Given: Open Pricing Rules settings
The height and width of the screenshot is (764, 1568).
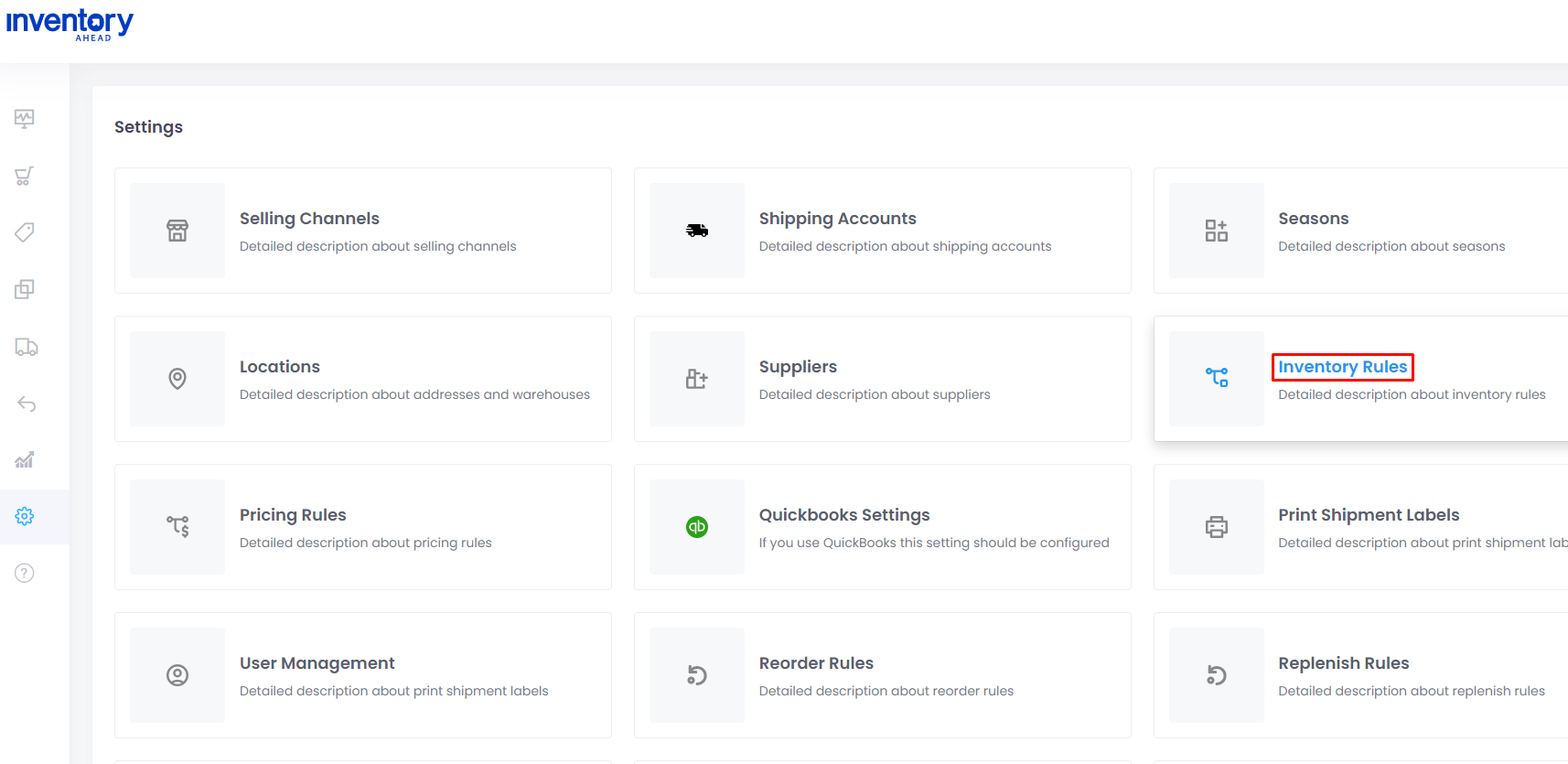Looking at the screenshot, I should pyautogui.click(x=293, y=515).
